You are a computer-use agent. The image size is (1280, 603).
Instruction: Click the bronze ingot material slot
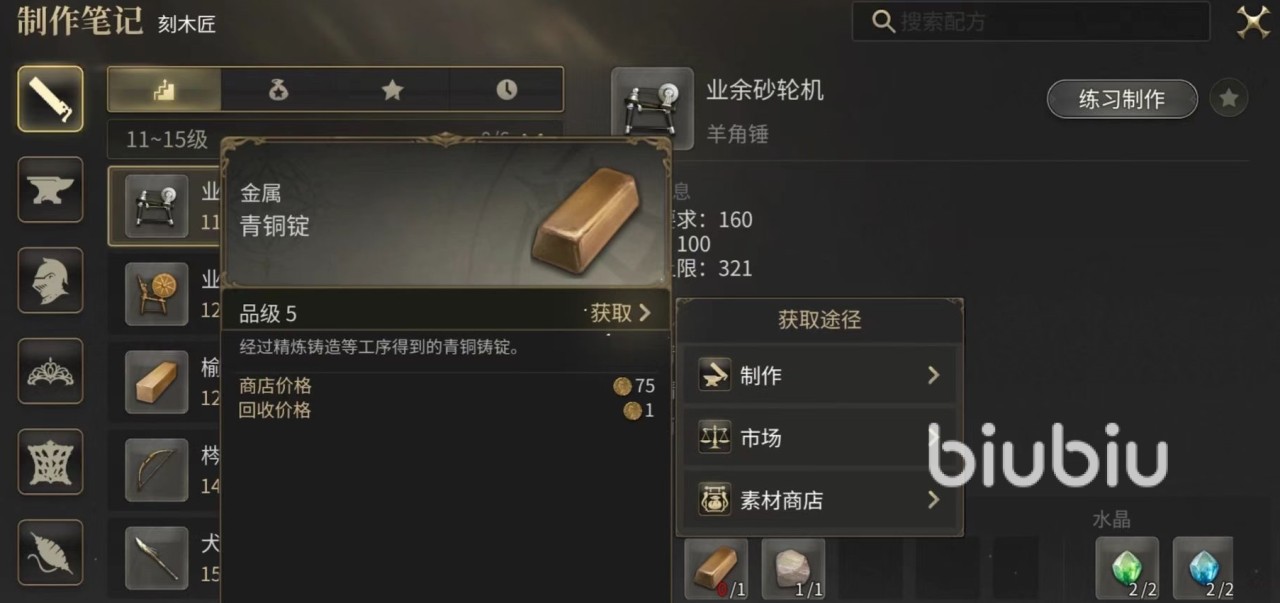coord(716,569)
